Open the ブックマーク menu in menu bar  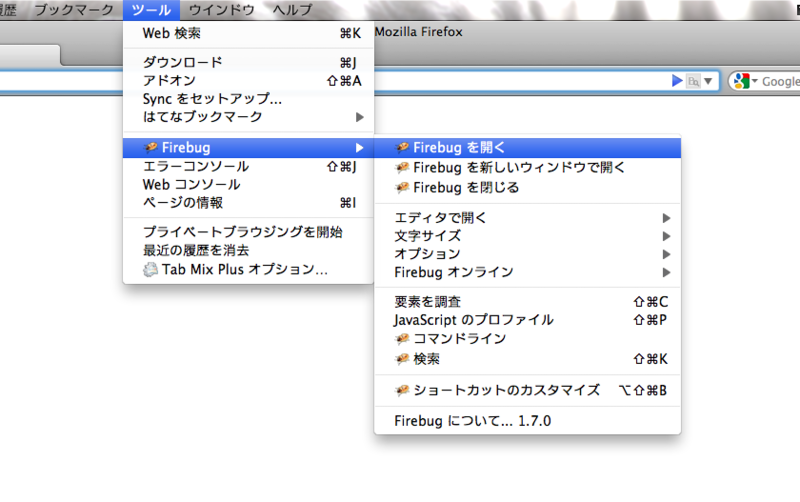[x=74, y=10]
